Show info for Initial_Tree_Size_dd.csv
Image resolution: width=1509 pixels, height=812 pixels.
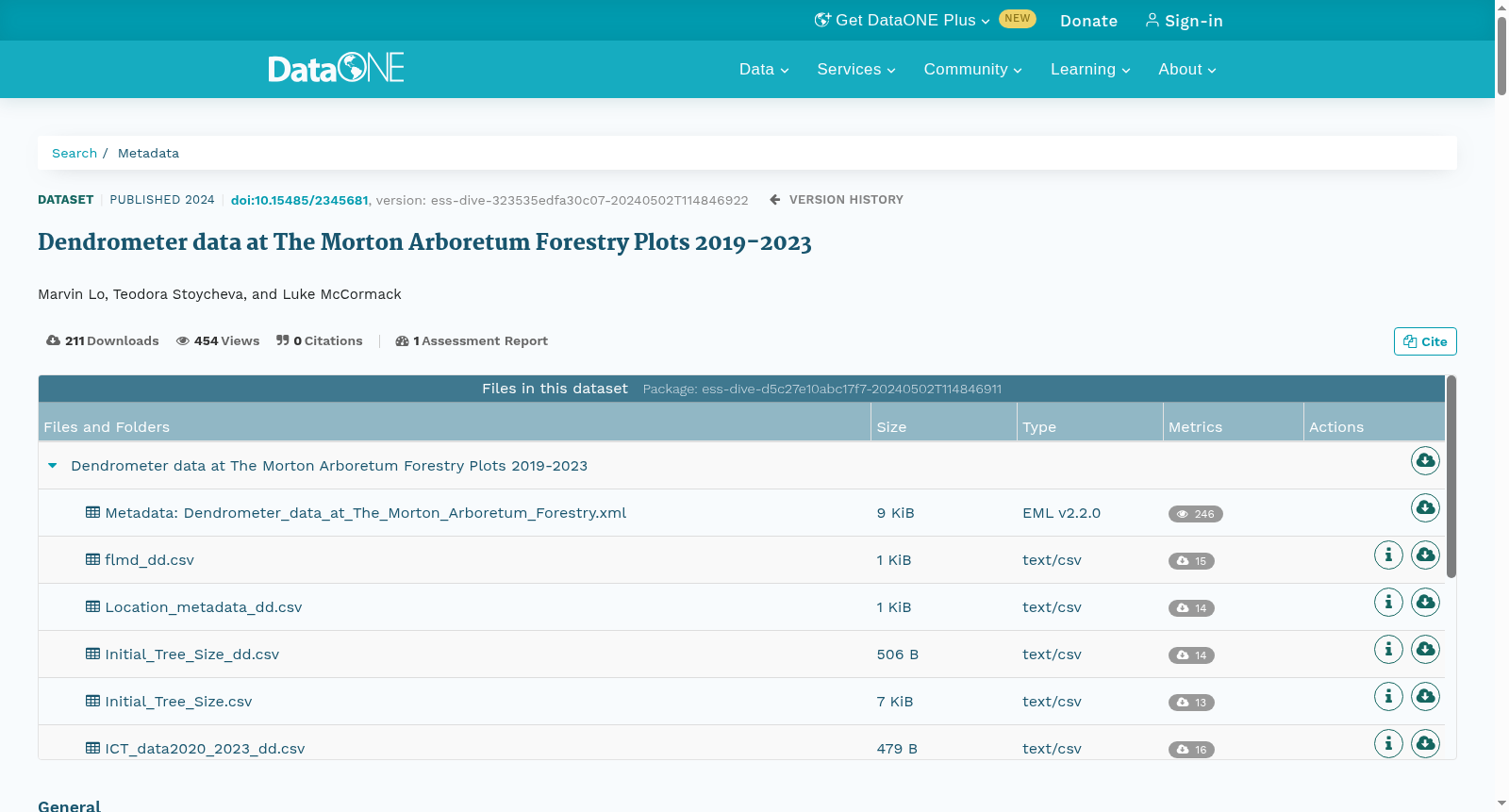[1388, 649]
